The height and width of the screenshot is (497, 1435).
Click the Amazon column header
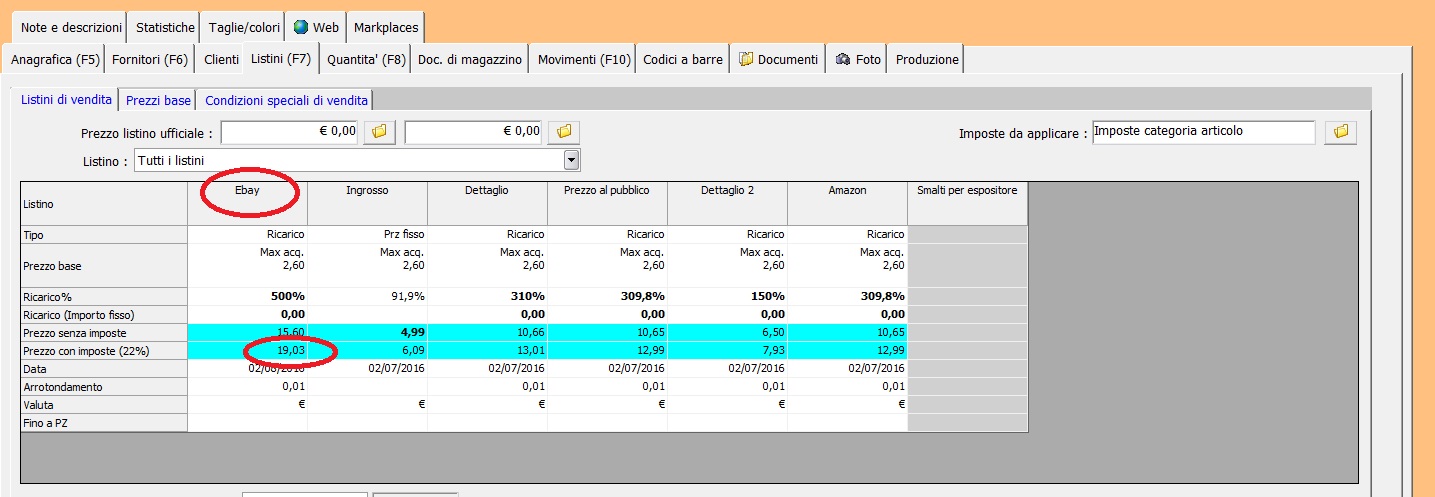click(x=847, y=189)
